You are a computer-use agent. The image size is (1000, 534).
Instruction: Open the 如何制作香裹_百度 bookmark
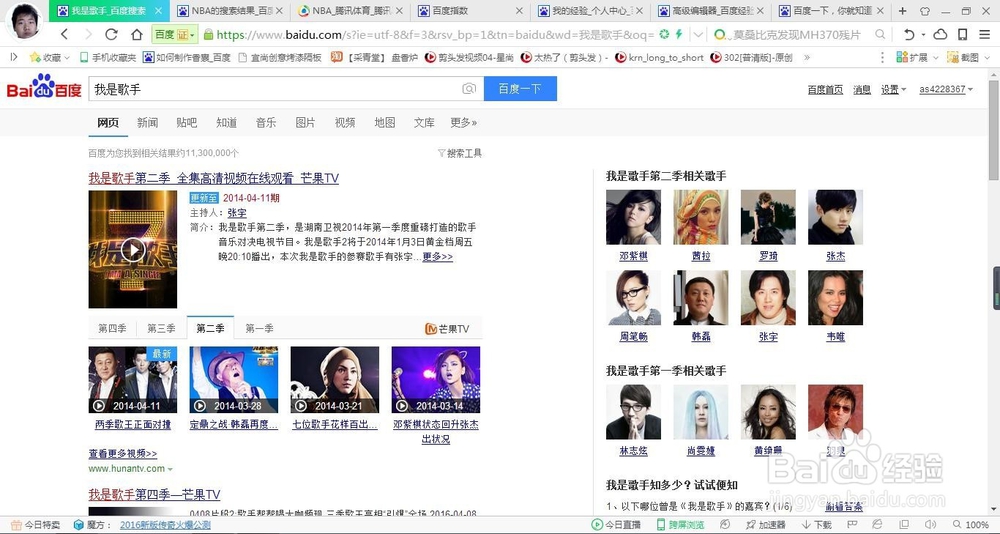point(187,57)
